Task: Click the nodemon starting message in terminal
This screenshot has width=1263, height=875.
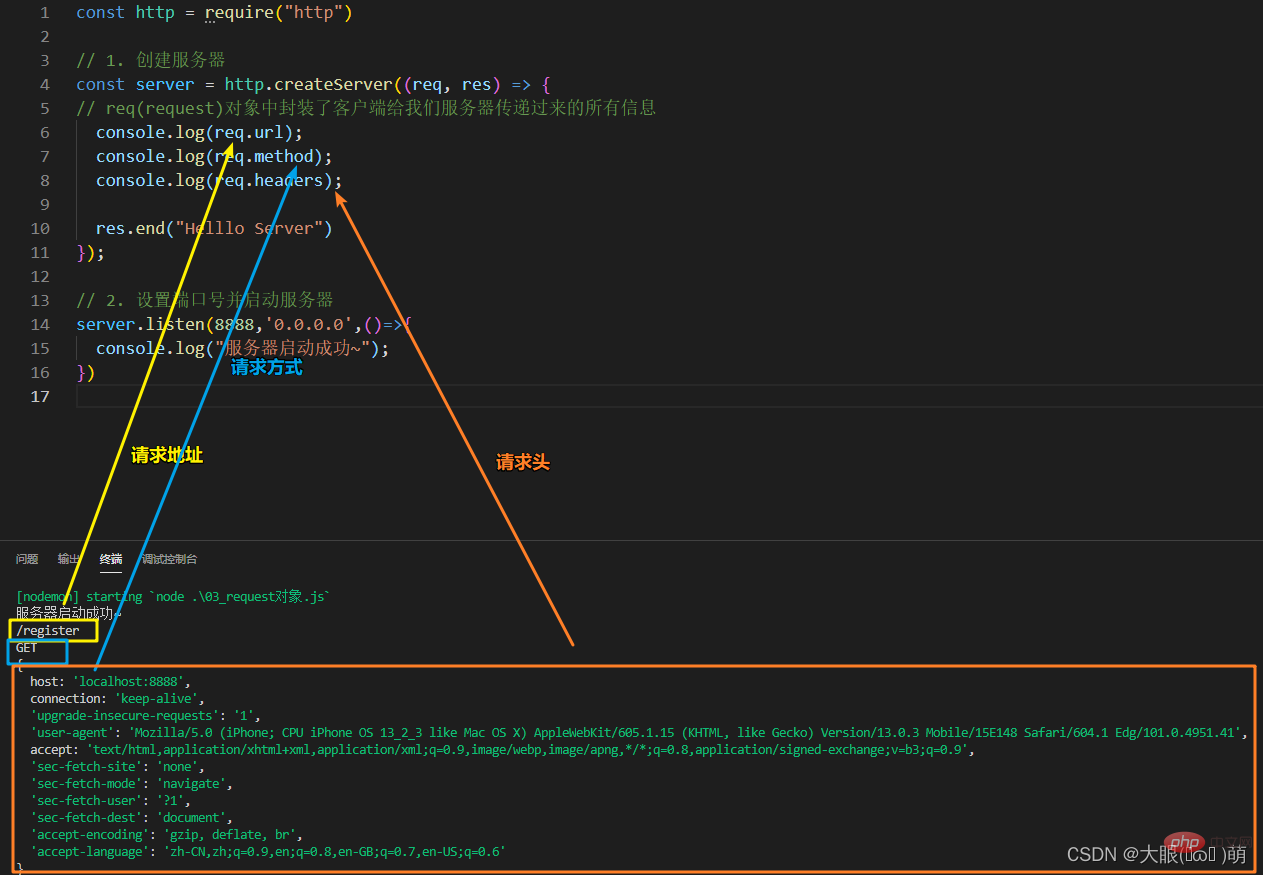Action: tap(172, 597)
